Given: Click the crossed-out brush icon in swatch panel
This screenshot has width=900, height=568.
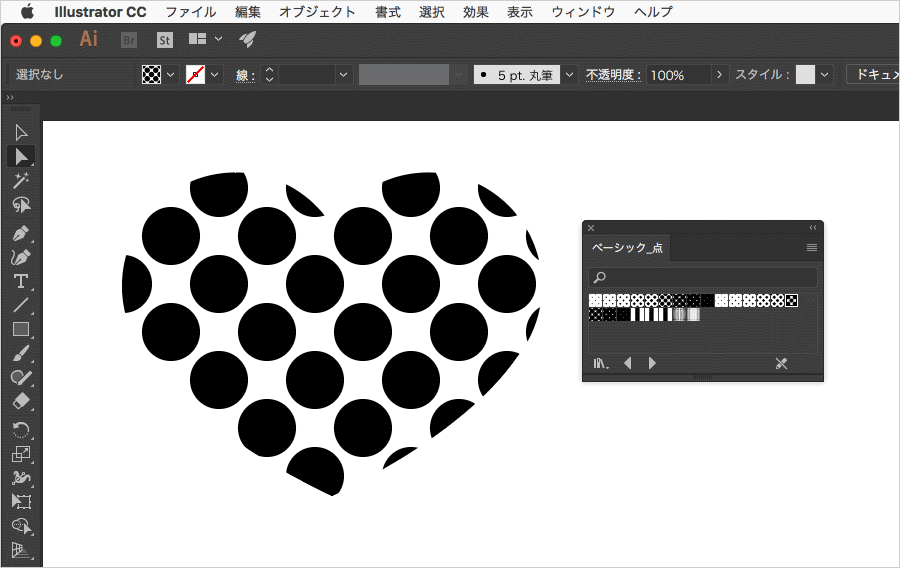Looking at the screenshot, I should 781,363.
